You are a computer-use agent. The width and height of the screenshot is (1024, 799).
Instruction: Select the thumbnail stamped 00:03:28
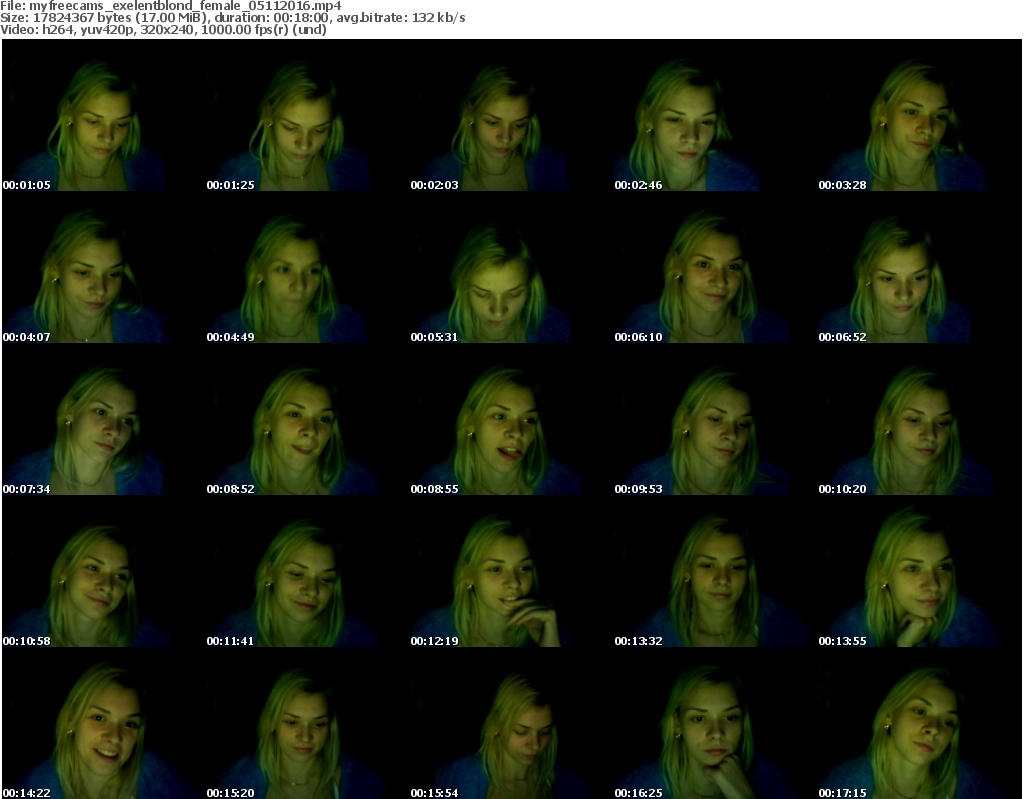(920, 116)
